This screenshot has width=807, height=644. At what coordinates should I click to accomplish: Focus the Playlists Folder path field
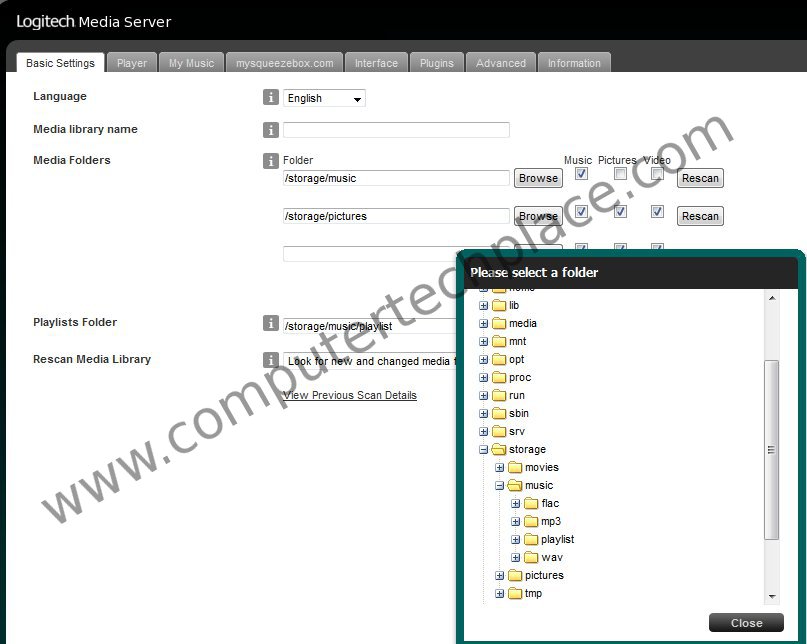click(370, 326)
